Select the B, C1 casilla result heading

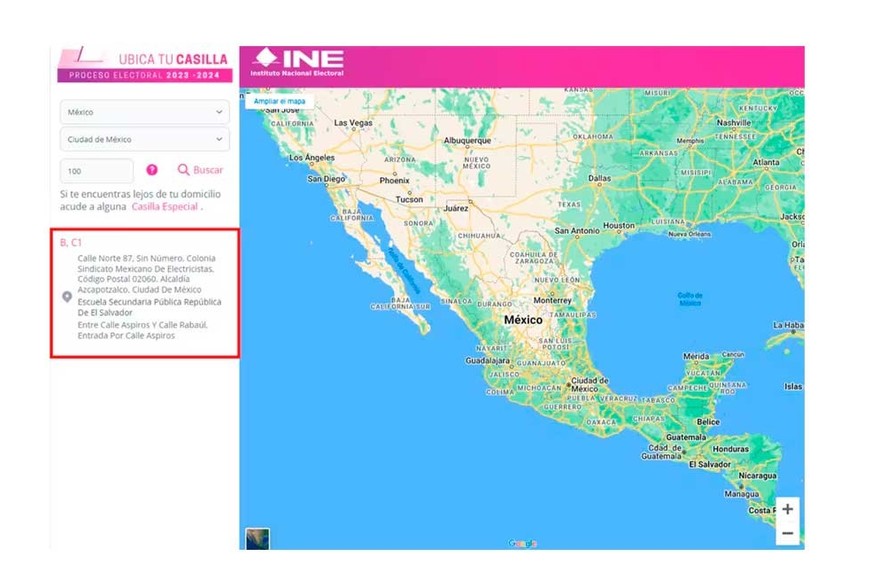pos(71,243)
